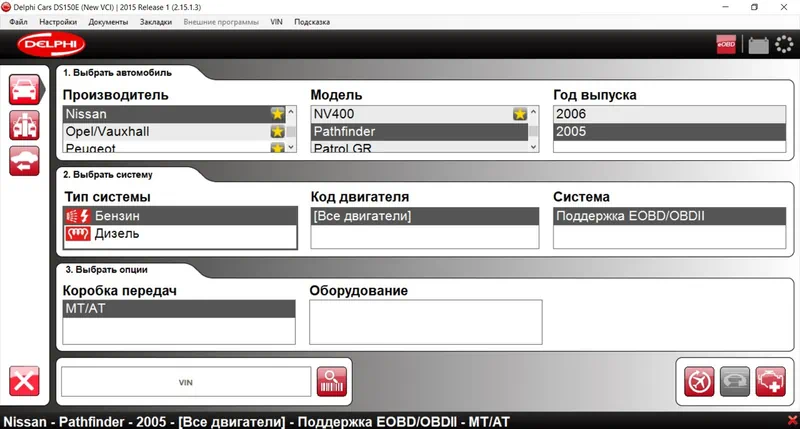Click the flight recorder airplane icon

click(x=699, y=381)
